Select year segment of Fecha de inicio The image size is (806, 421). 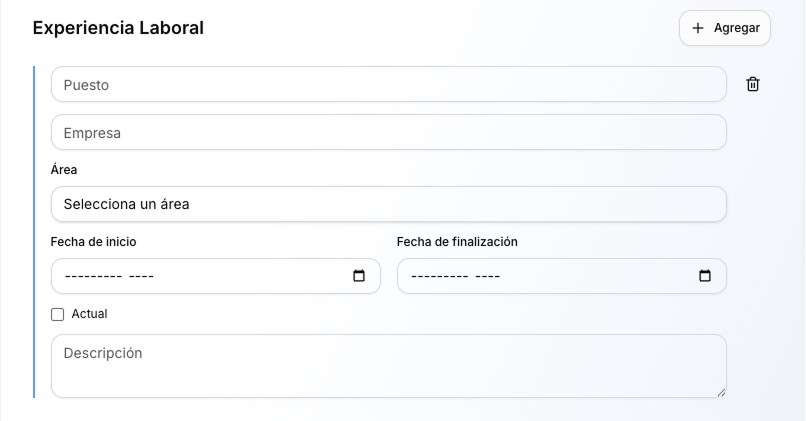pyautogui.click(x=141, y=276)
